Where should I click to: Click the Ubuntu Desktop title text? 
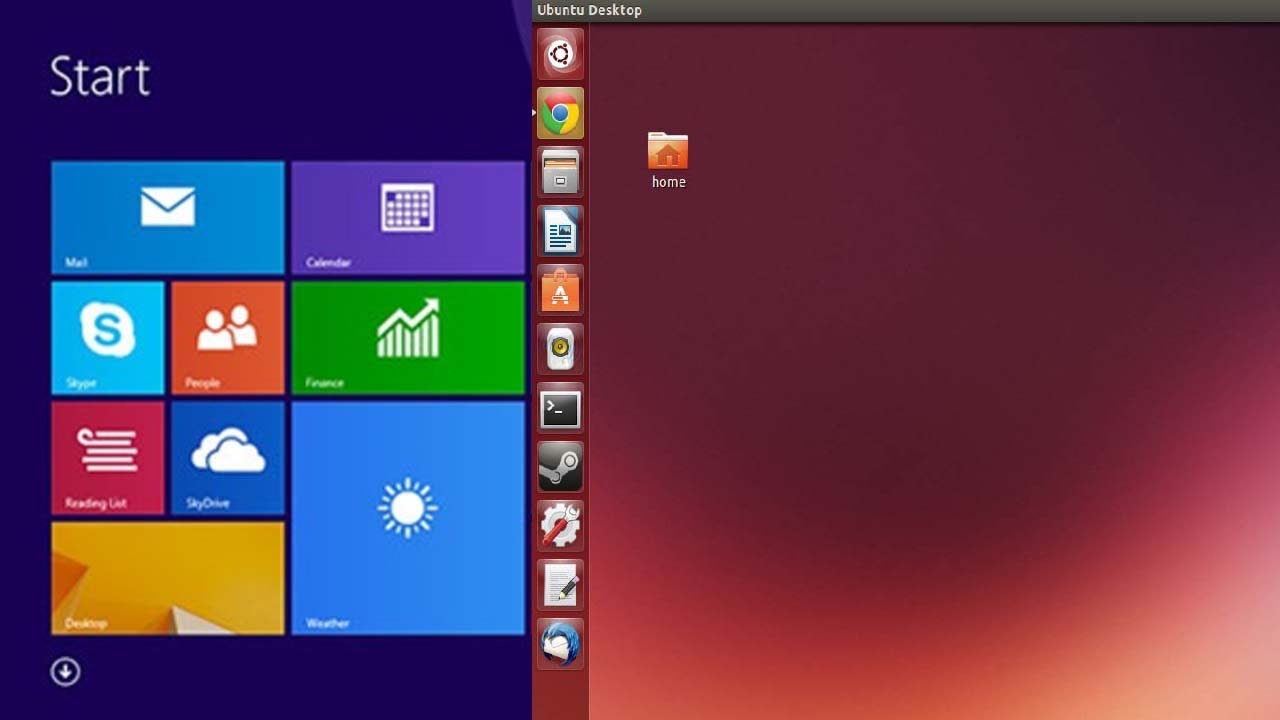click(589, 10)
